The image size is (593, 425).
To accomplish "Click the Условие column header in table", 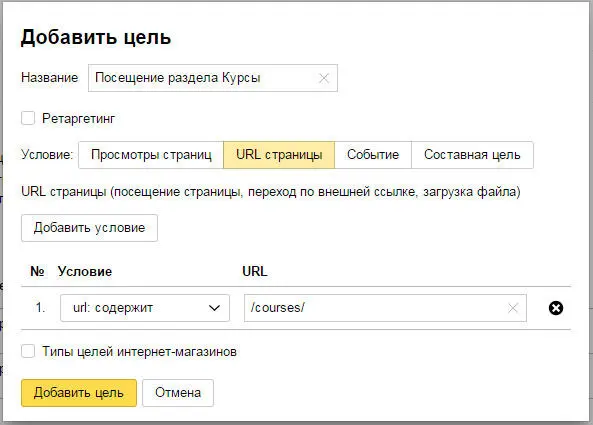I will [x=85, y=271].
